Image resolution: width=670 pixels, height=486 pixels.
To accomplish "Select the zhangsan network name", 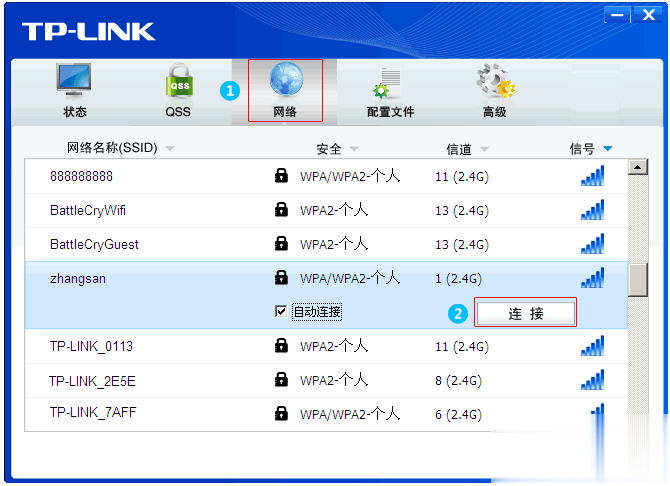I will pyautogui.click(x=77, y=279).
